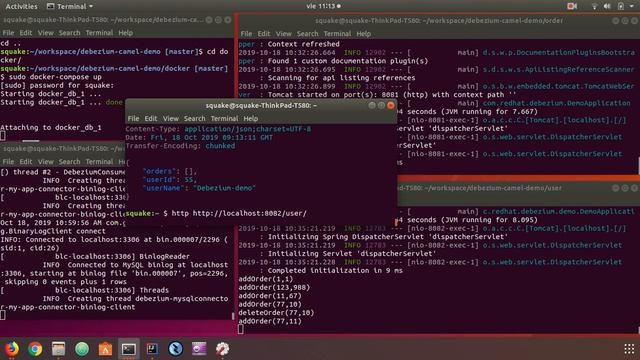Click 'Transfer-Encoding: chunked' header line
This screenshot has height=360, width=640.
pos(180,146)
